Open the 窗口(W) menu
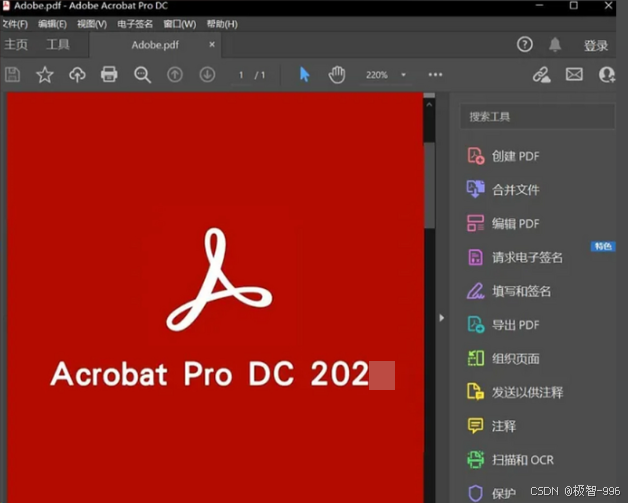Screen dimensions: 628x503 179,24
